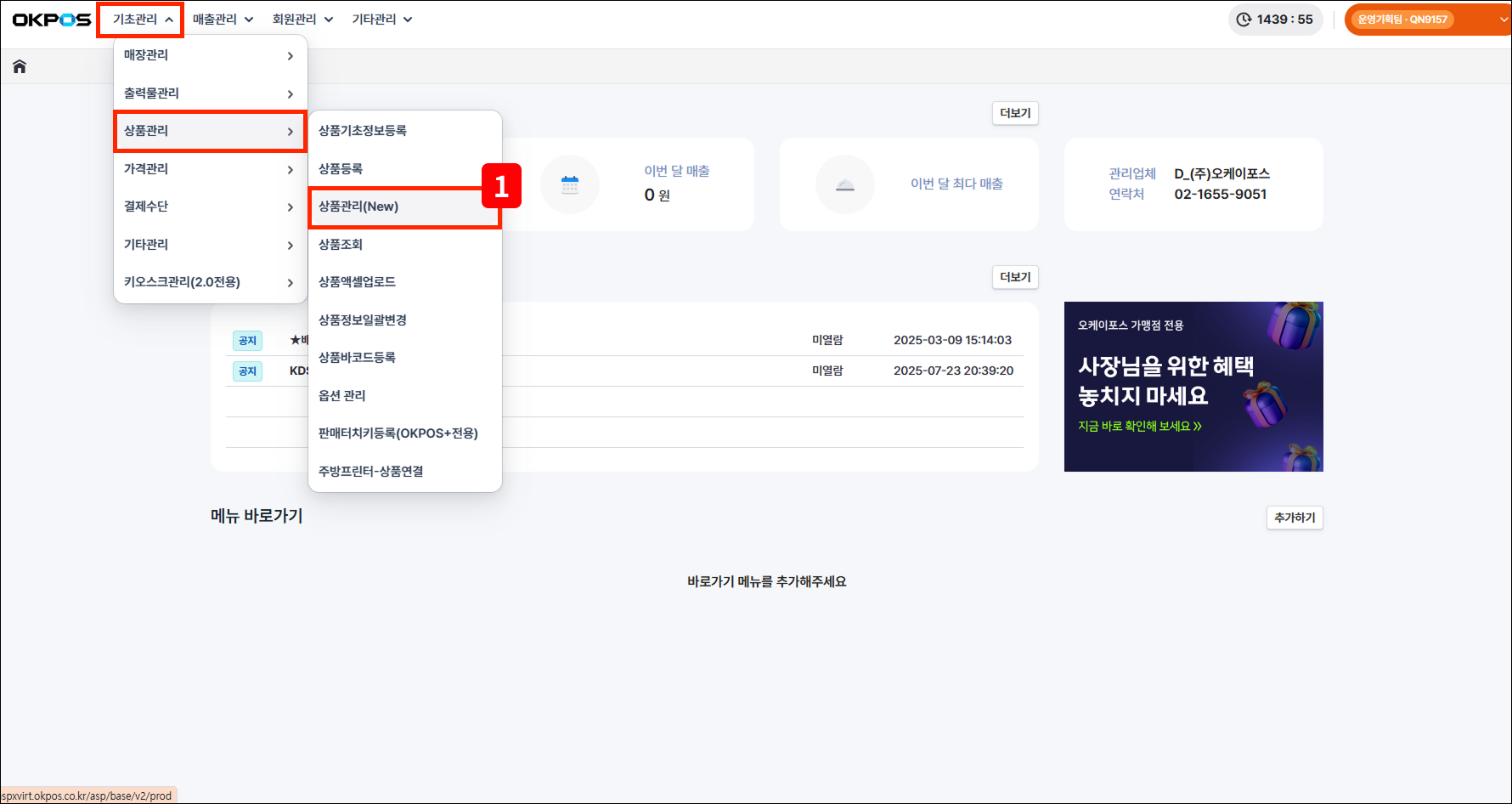Open the 기타관리 dropdown in the top bar
The width and height of the screenshot is (1512, 804).
(382, 20)
